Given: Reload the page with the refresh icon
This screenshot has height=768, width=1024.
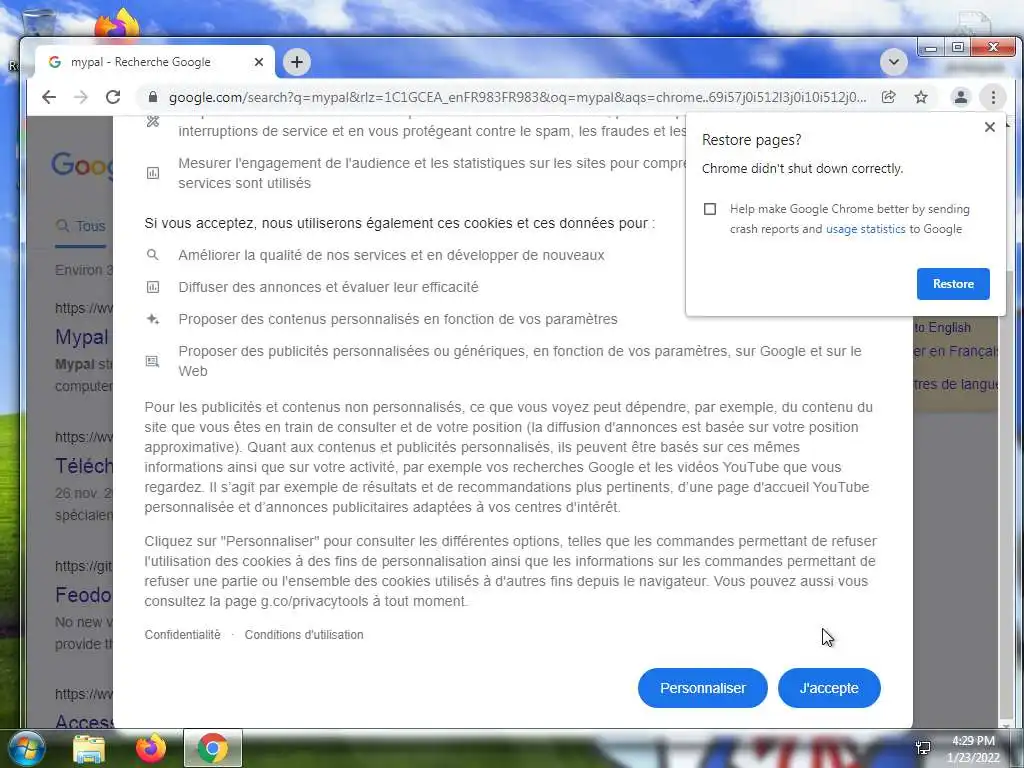Looking at the screenshot, I should 113,97.
